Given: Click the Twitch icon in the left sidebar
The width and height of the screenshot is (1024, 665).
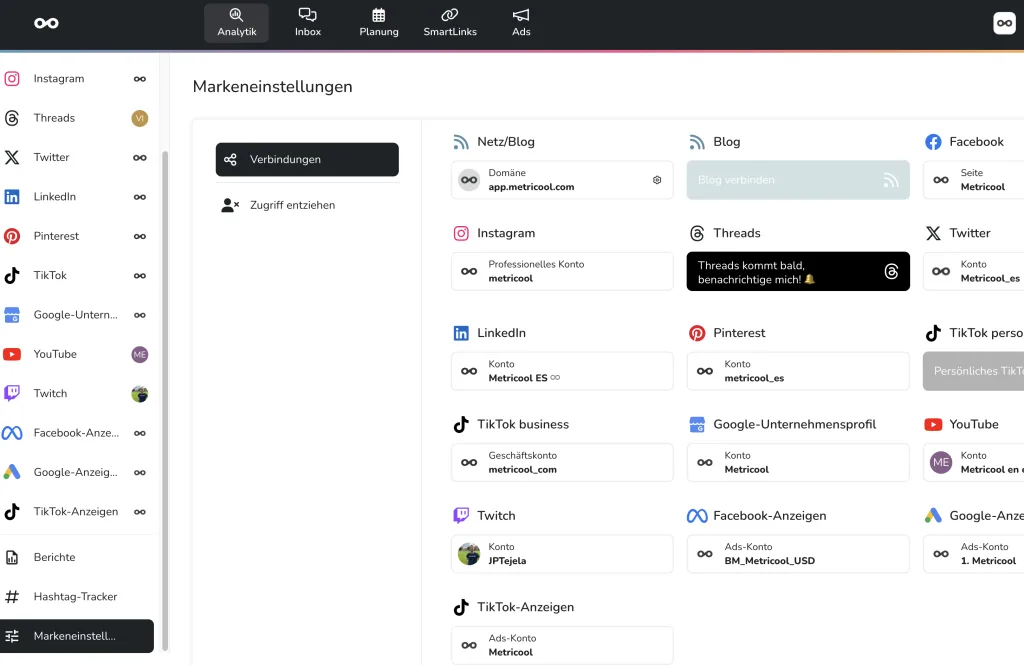Looking at the screenshot, I should pyautogui.click(x=12, y=394).
